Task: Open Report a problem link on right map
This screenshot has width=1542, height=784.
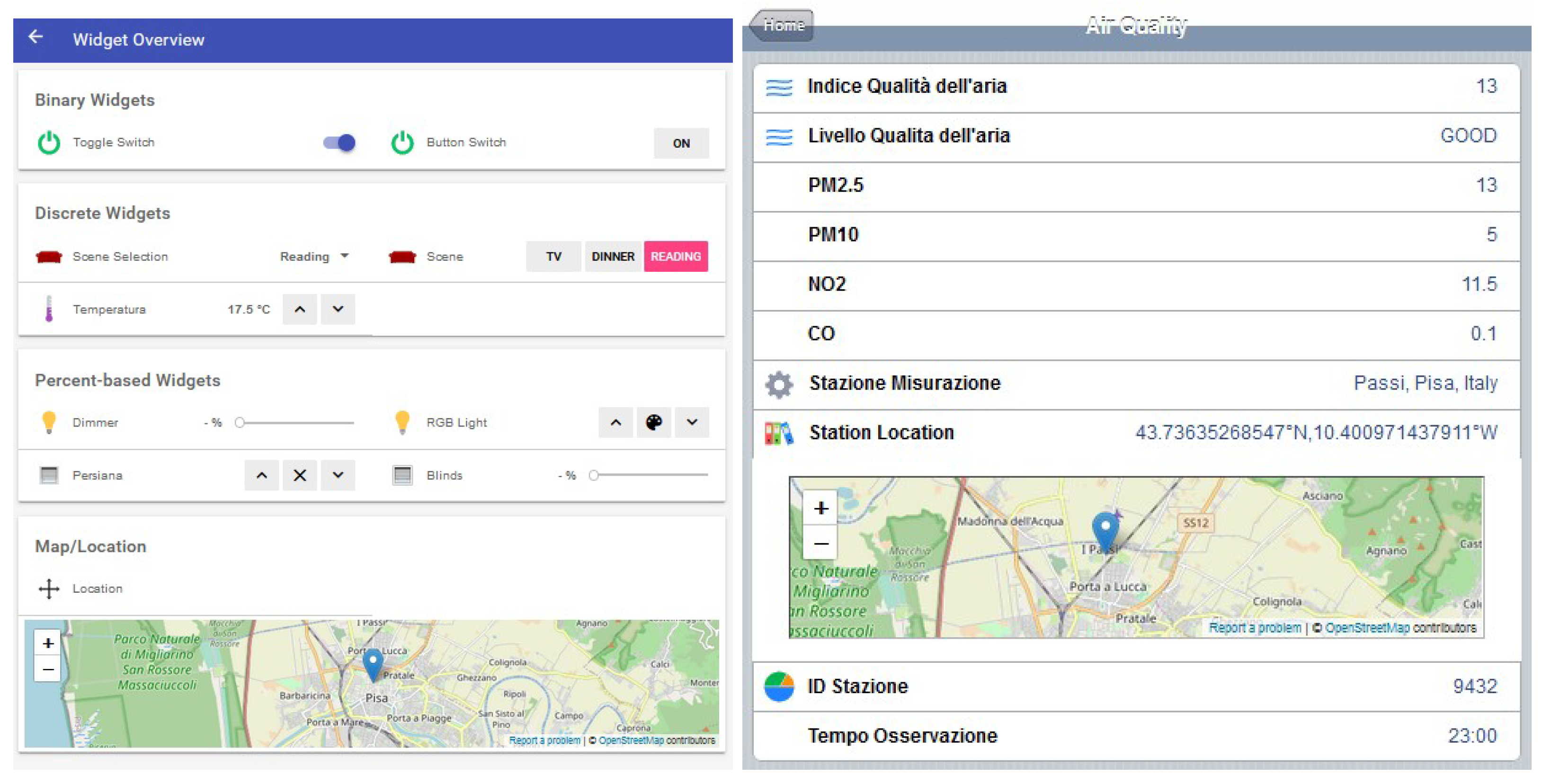Action: point(1254,628)
